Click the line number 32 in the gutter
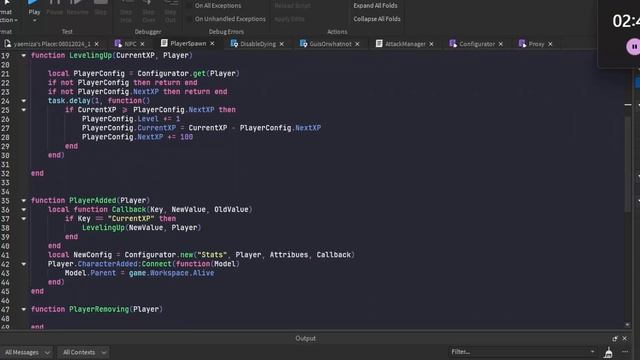The height and width of the screenshot is (360, 640). (x=5, y=173)
